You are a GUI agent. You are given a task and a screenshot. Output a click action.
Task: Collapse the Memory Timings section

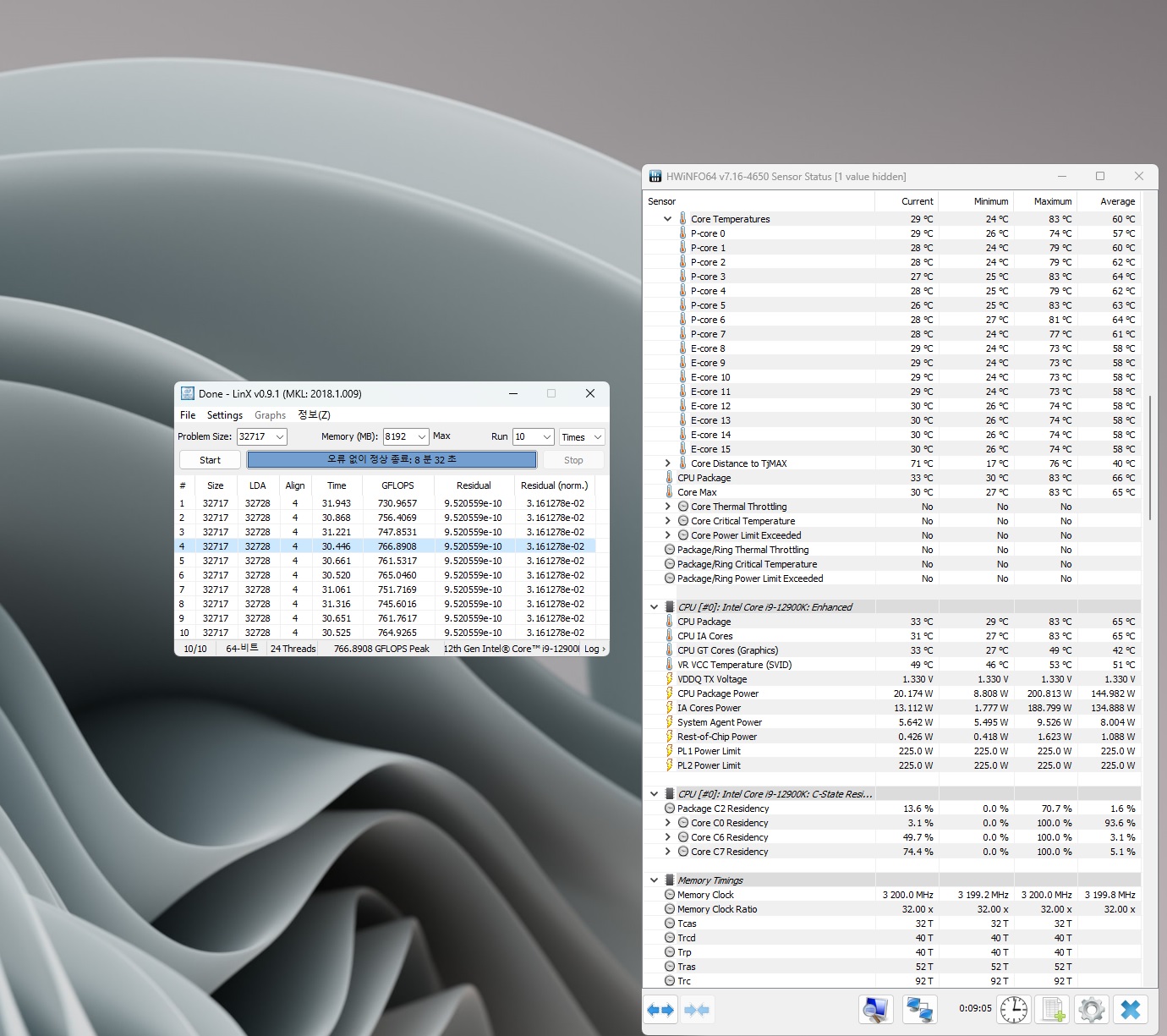[654, 880]
